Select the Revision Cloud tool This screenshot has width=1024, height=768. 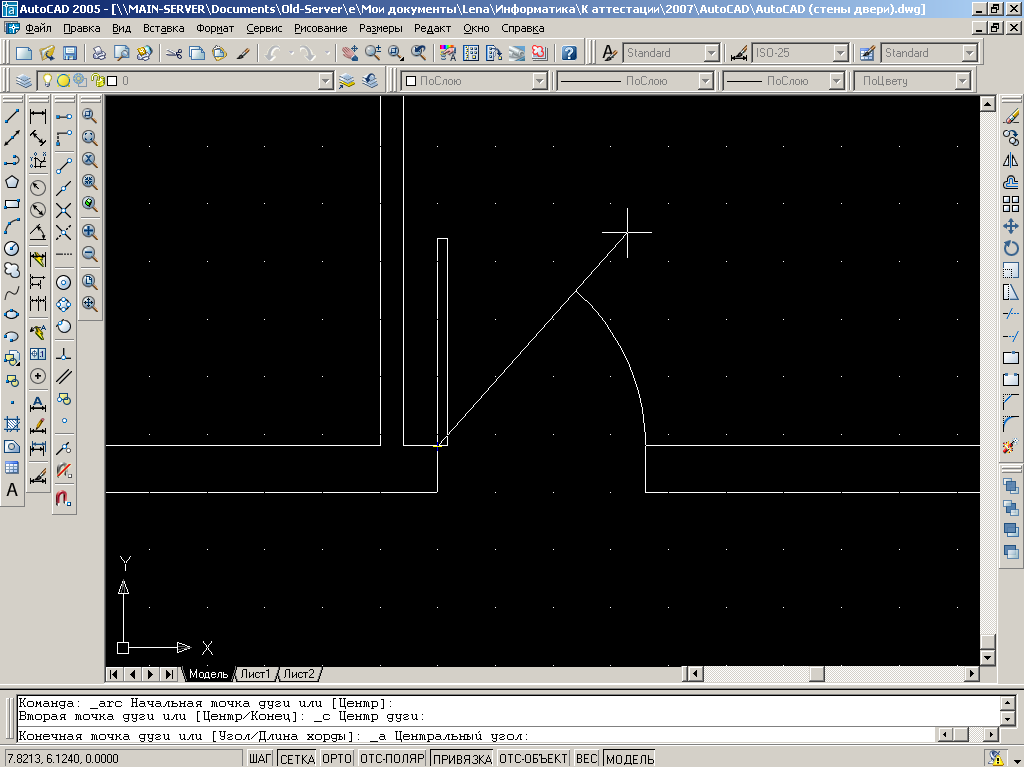(x=12, y=270)
